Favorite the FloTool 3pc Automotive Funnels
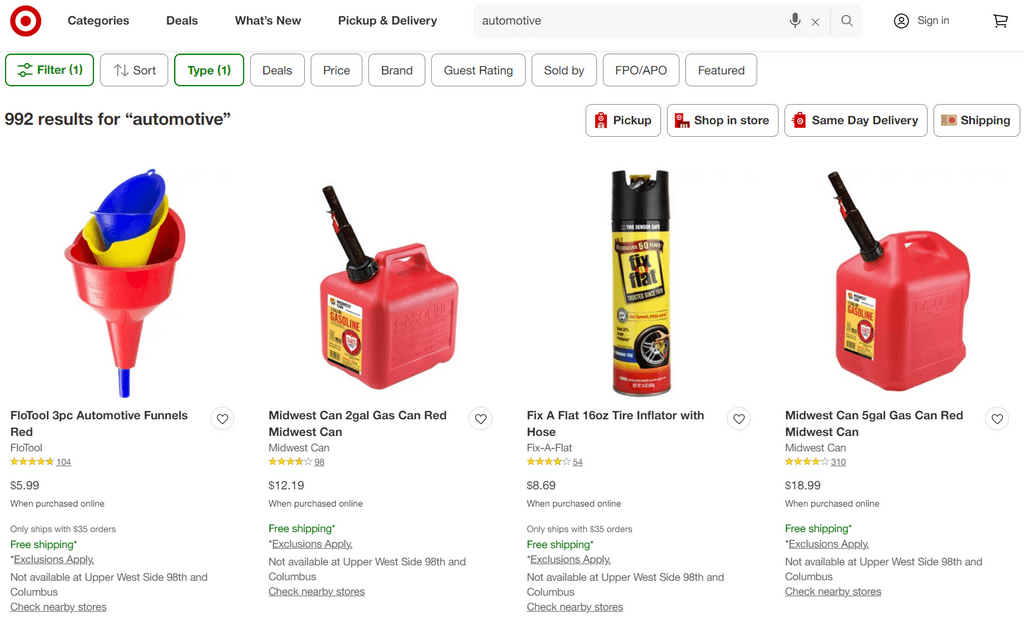The image size is (1024, 619). pos(222,419)
